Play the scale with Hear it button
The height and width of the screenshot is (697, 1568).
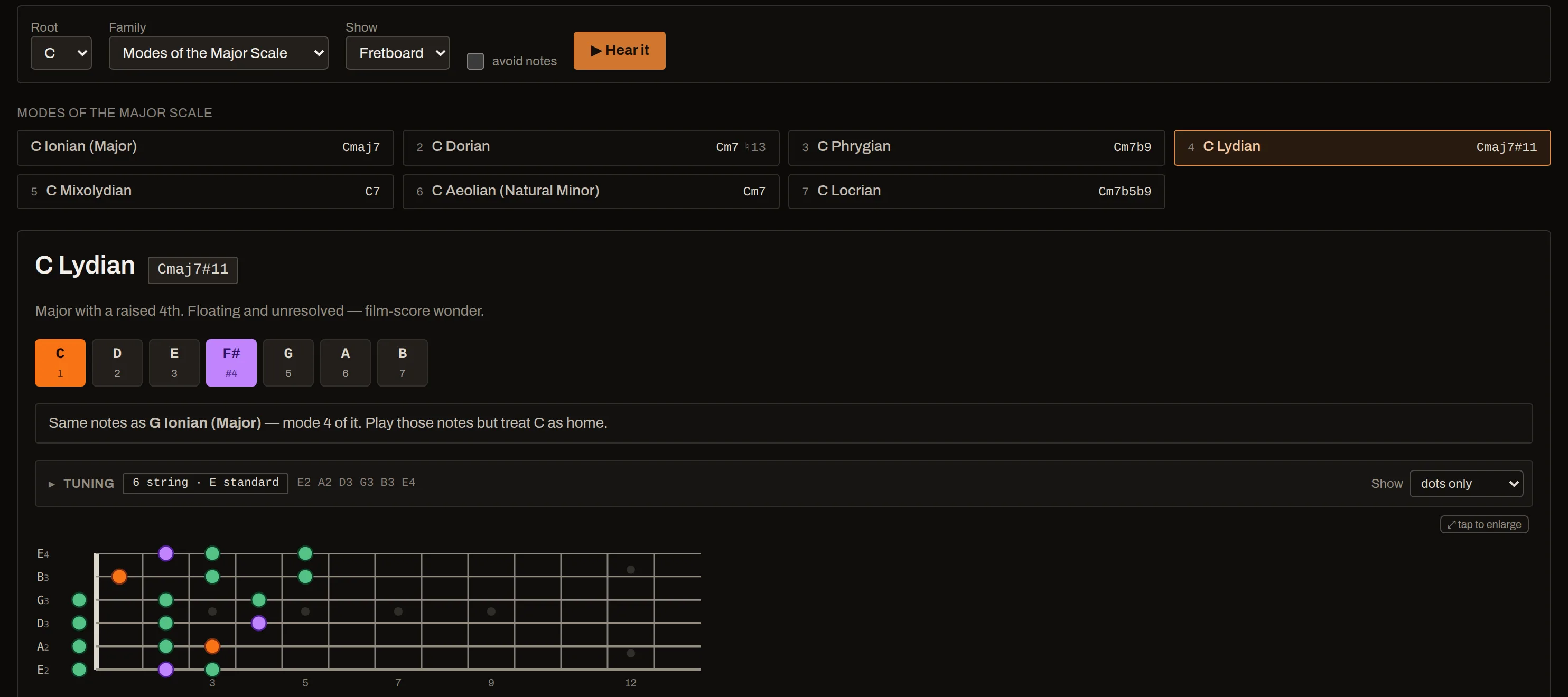tap(619, 51)
